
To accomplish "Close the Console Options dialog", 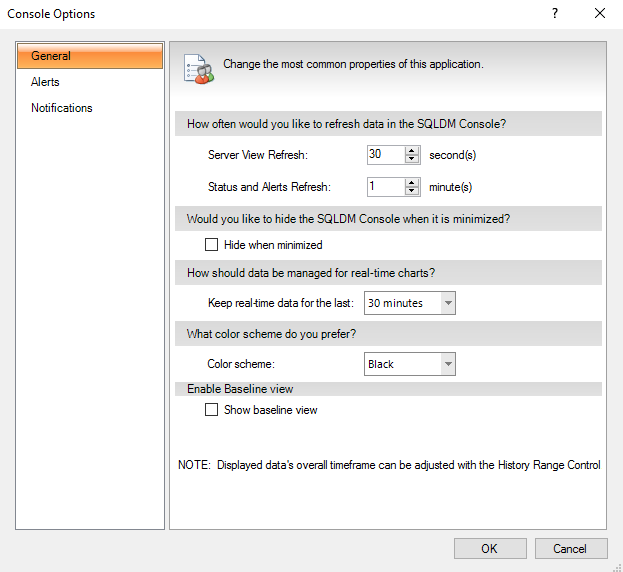I will tap(599, 14).
